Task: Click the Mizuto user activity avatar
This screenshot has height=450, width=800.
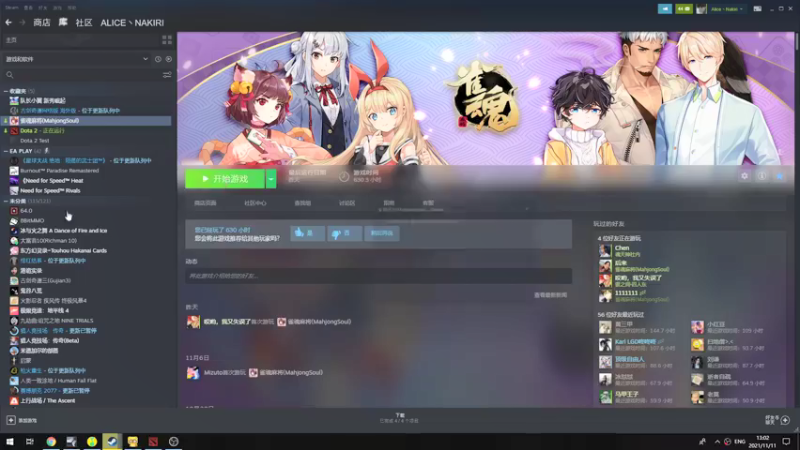Action: (x=193, y=373)
